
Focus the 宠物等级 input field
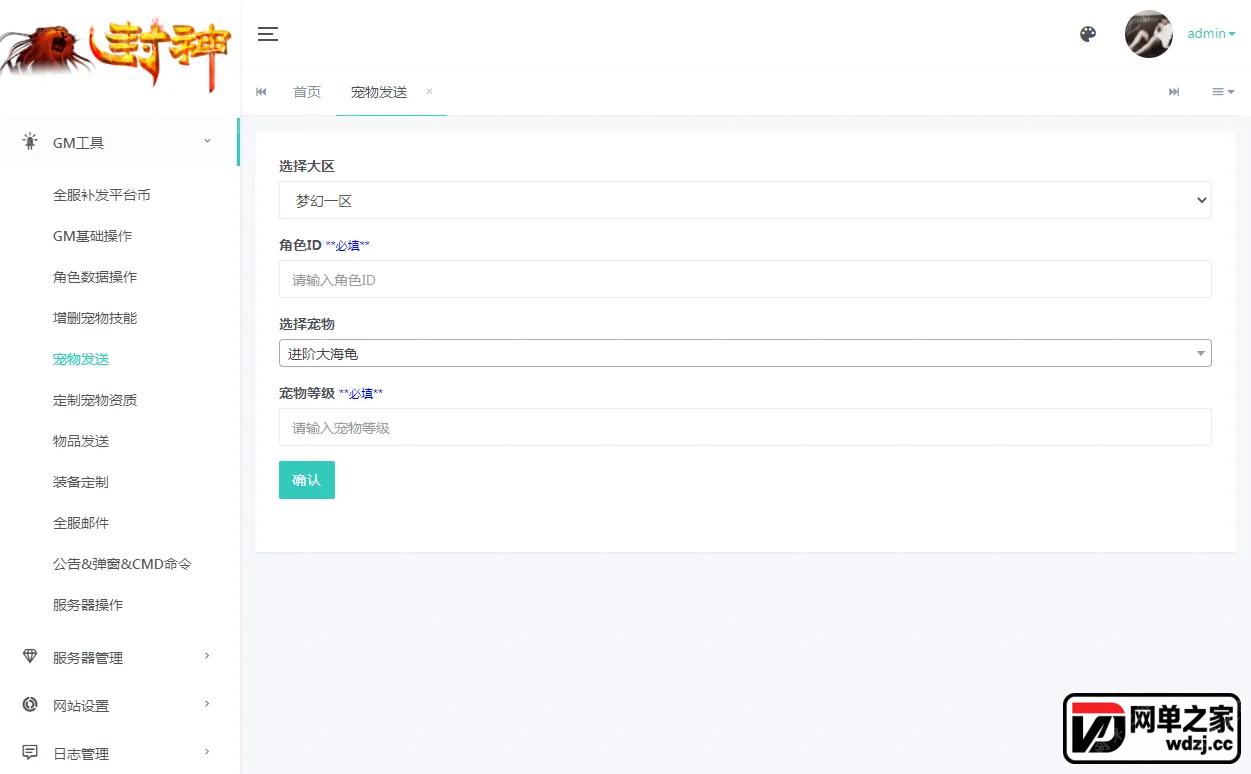(745, 427)
